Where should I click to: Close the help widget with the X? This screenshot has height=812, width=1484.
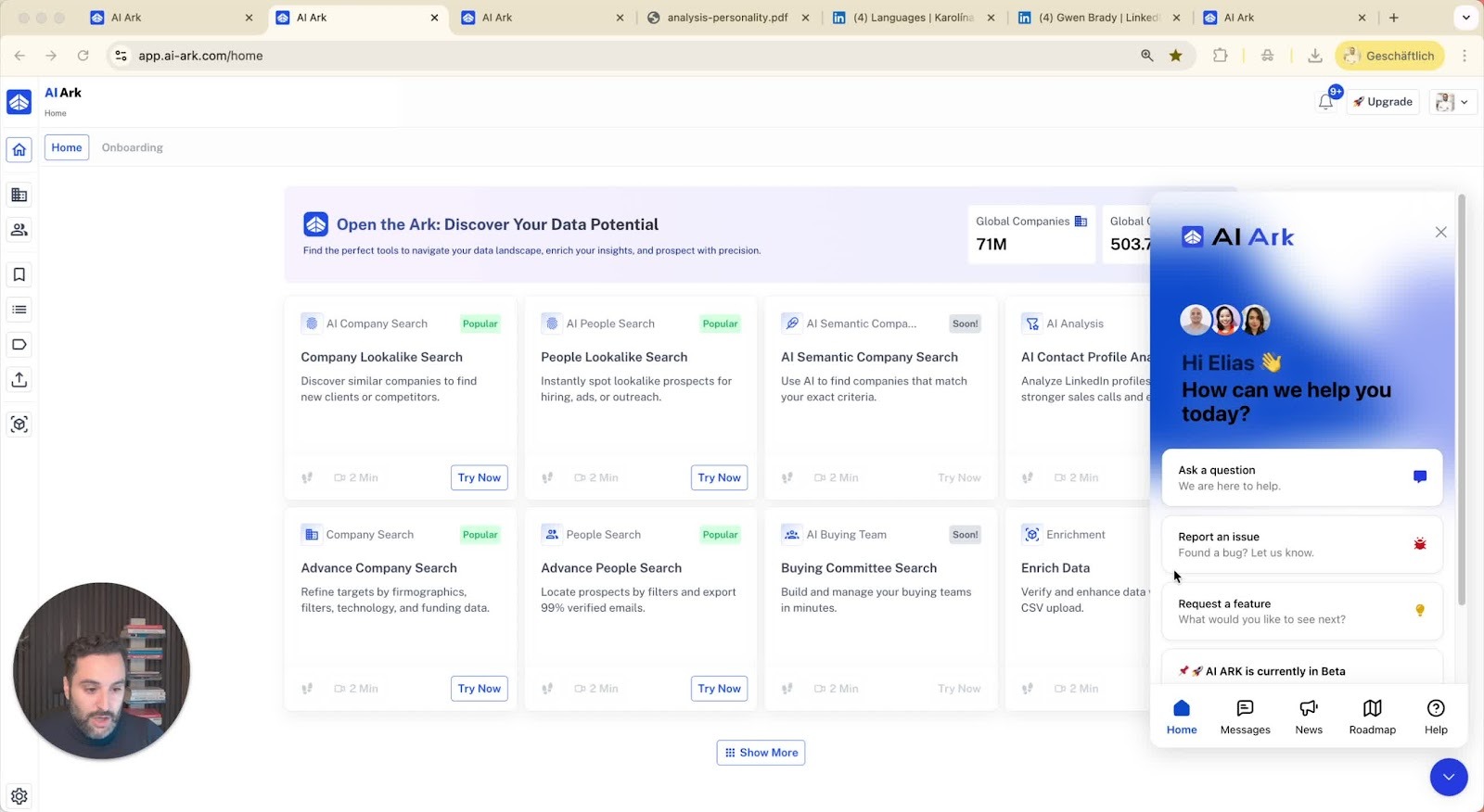coord(1440,232)
